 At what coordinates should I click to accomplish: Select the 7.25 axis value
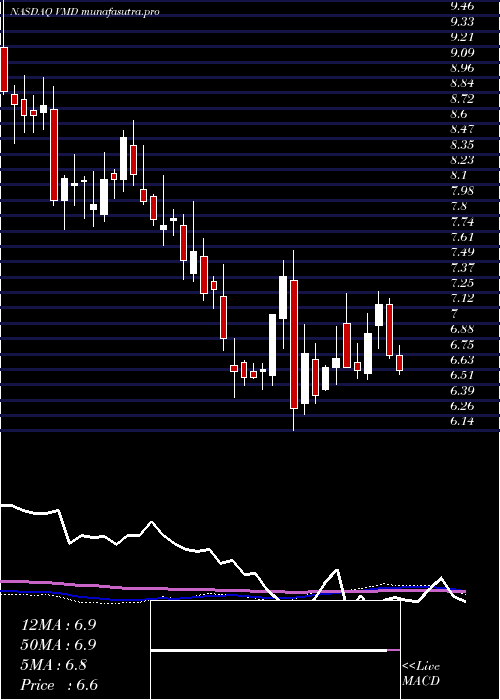tap(462, 283)
